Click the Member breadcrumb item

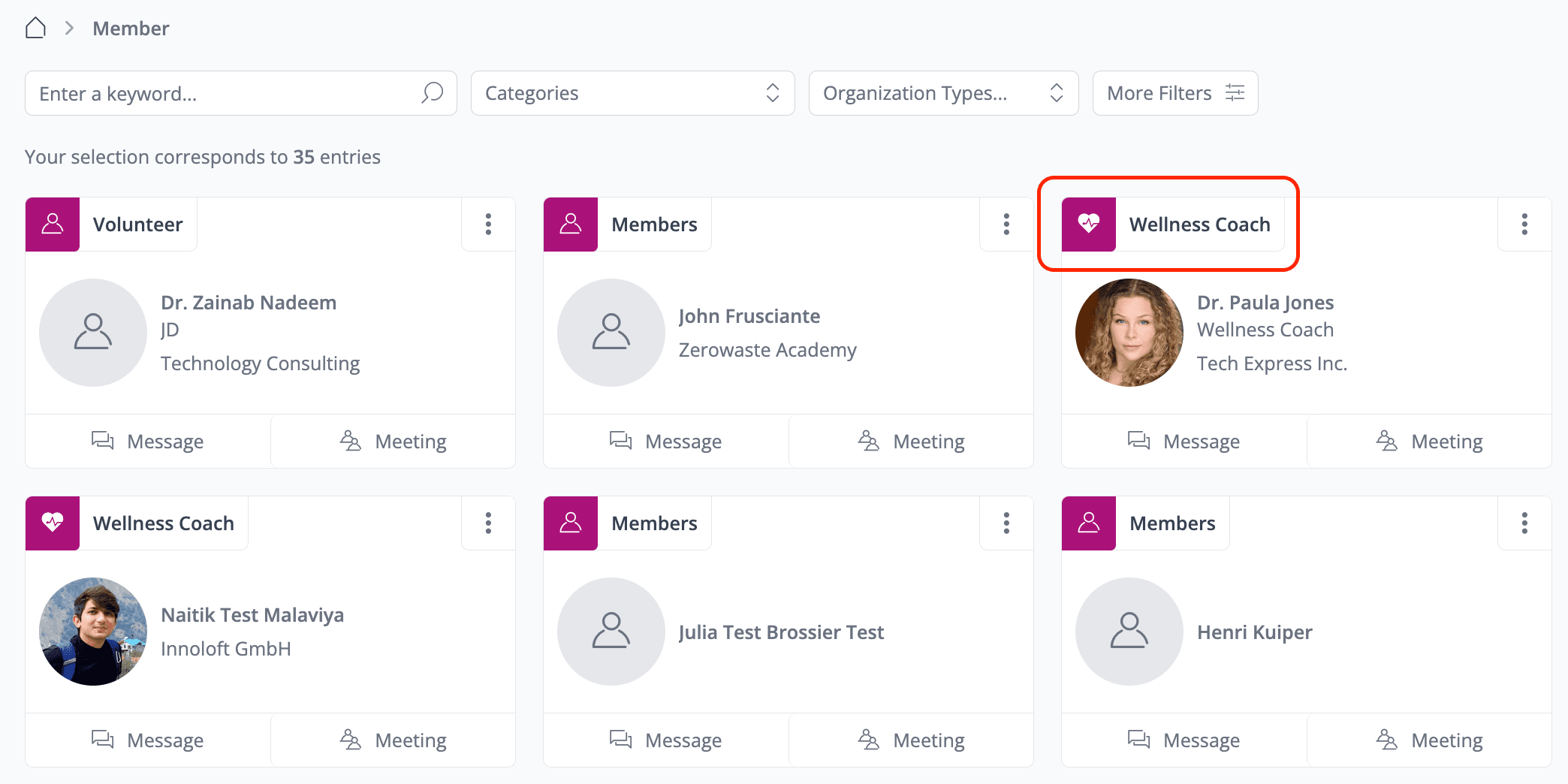pyautogui.click(x=131, y=29)
